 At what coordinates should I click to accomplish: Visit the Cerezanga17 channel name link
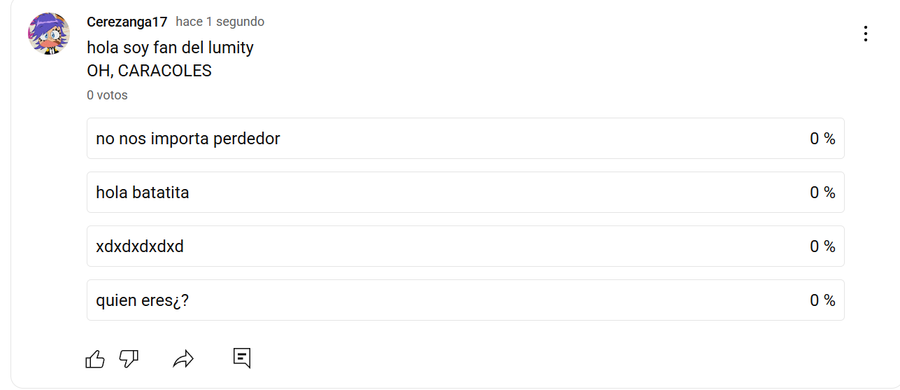127,22
